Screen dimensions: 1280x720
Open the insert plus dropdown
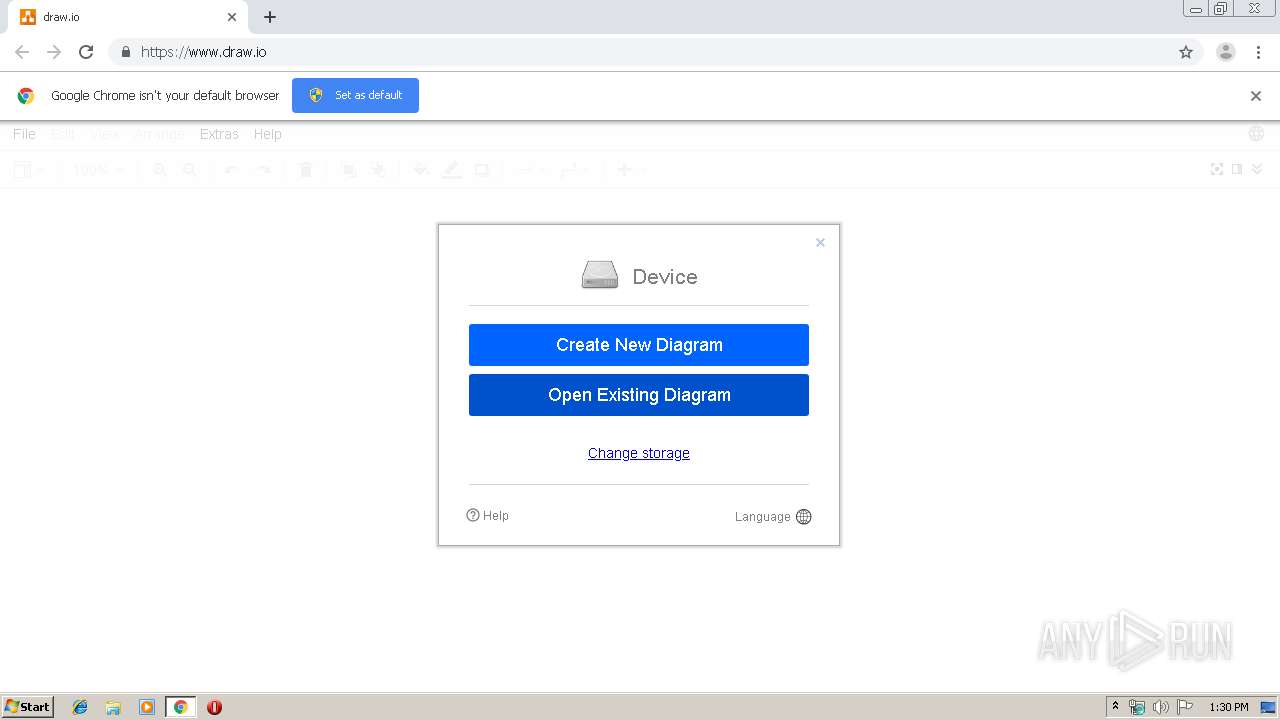[x=631, y=170]
